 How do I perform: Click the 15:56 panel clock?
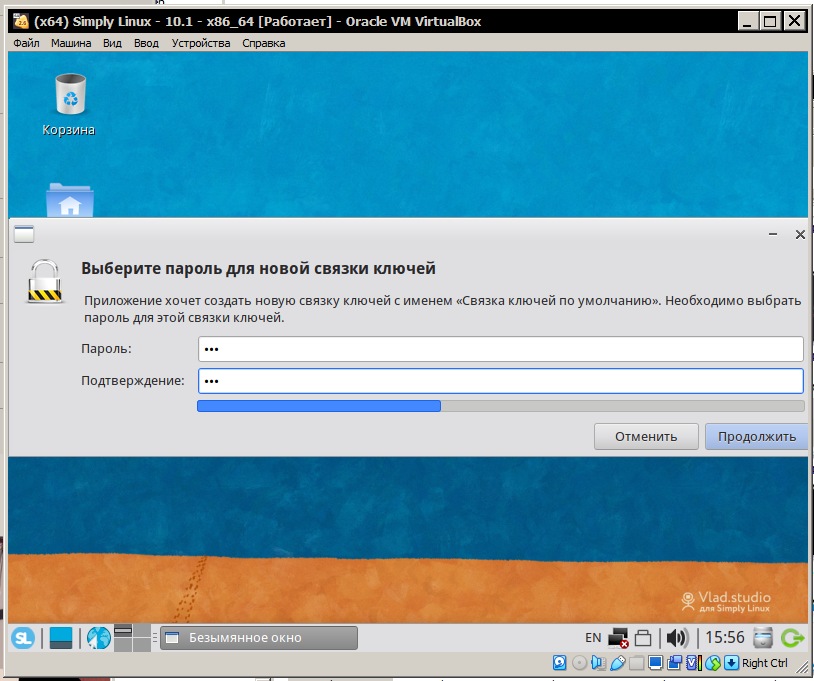click(725, 637)
